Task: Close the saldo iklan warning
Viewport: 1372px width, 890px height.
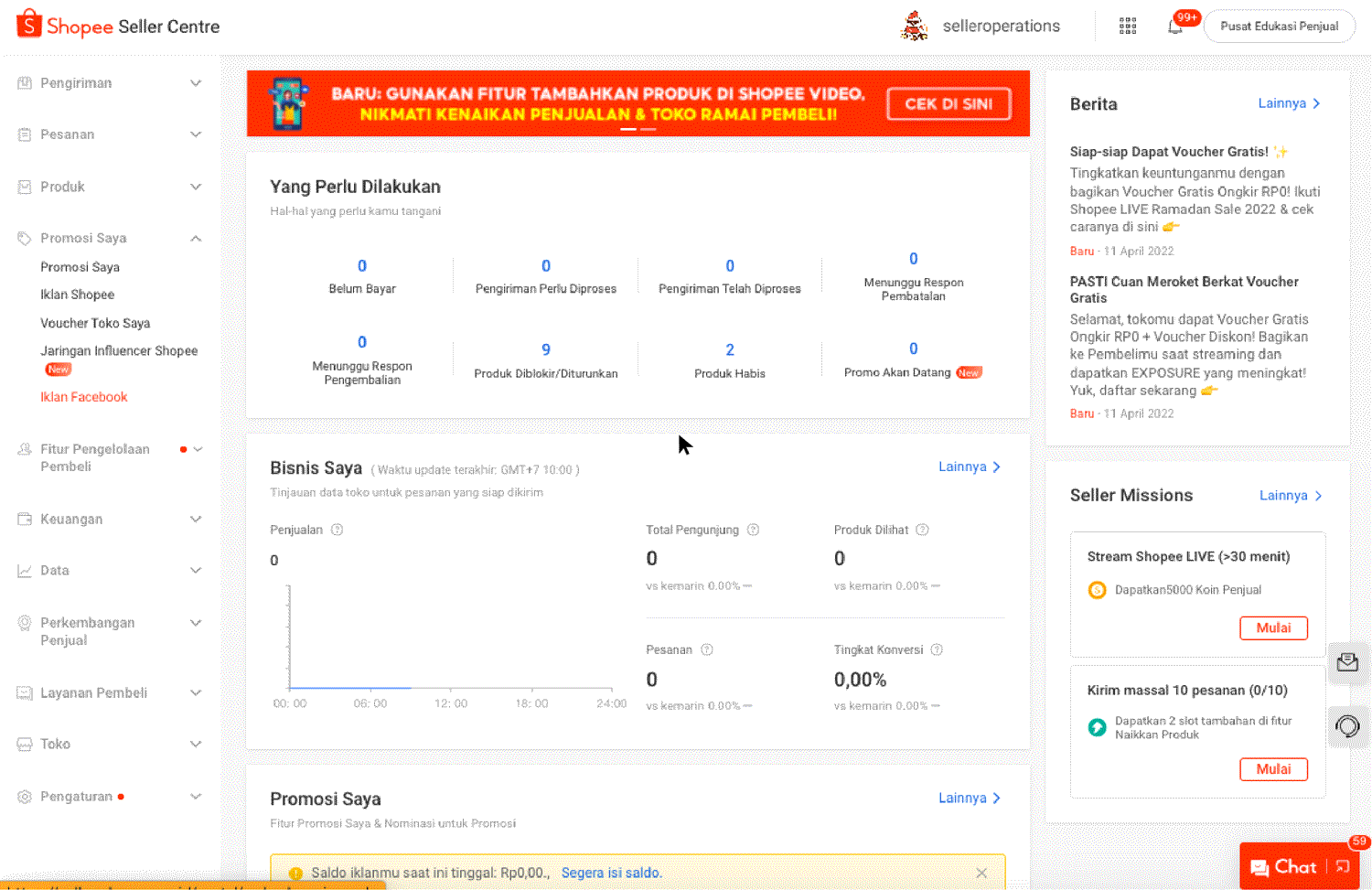Action: (981, 873)
